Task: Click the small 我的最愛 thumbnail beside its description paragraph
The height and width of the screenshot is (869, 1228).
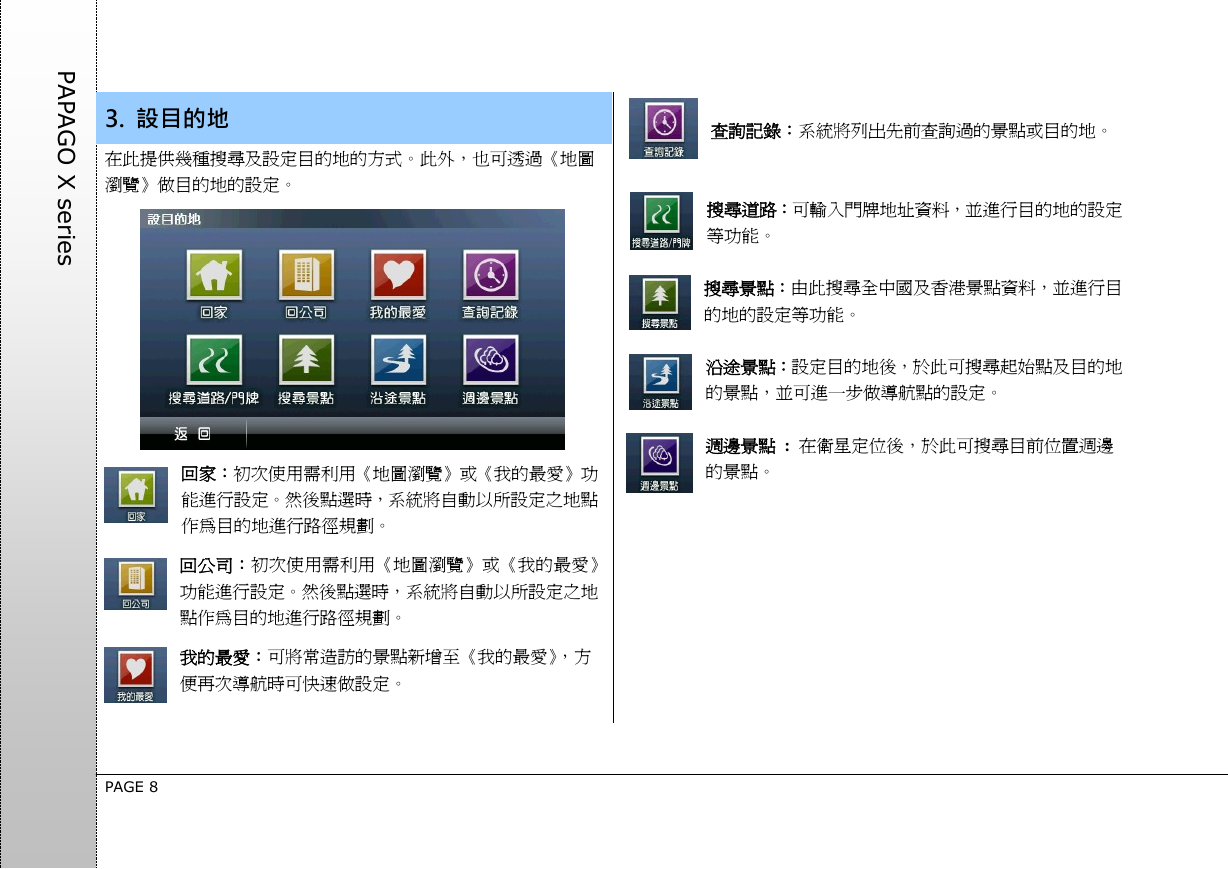Action: pyautogui.click(x=135, y=674)
